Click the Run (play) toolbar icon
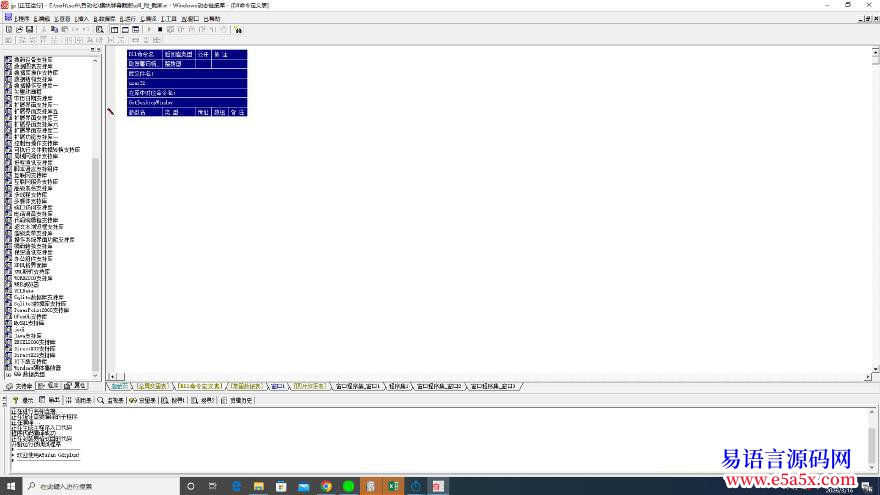 (148, 30)
